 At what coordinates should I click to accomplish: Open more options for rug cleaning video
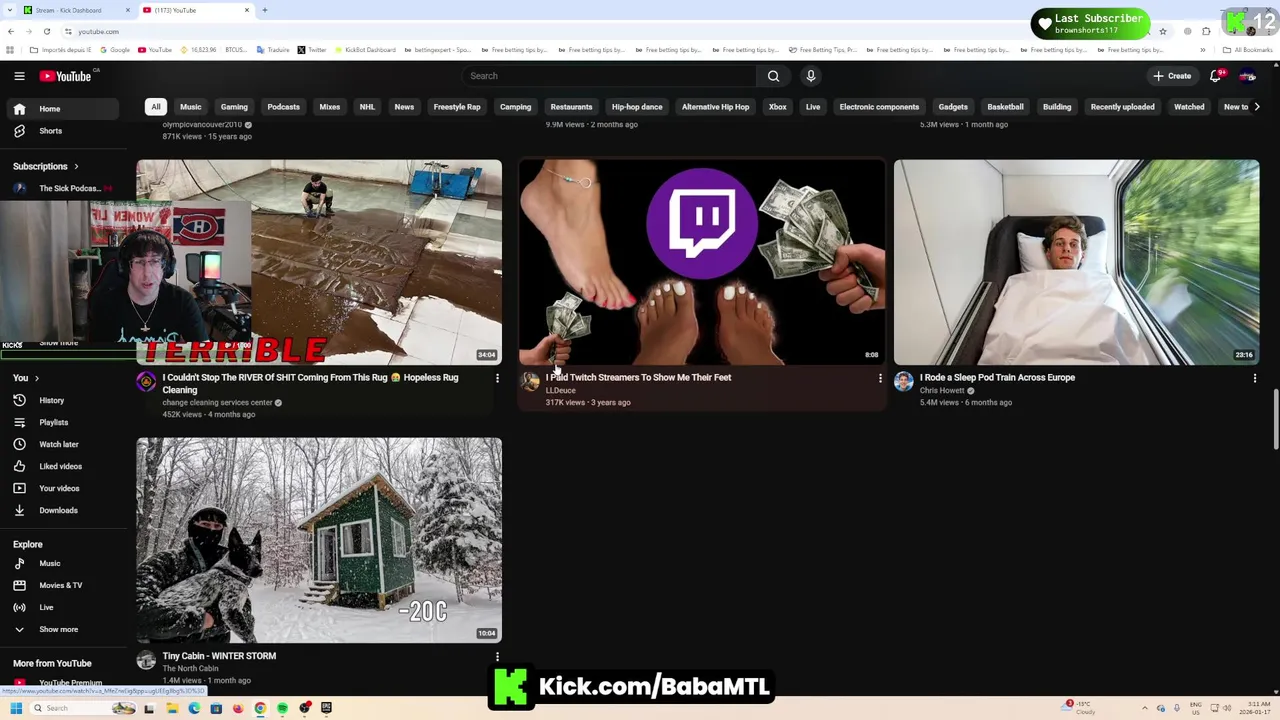[x=497, y=378]
